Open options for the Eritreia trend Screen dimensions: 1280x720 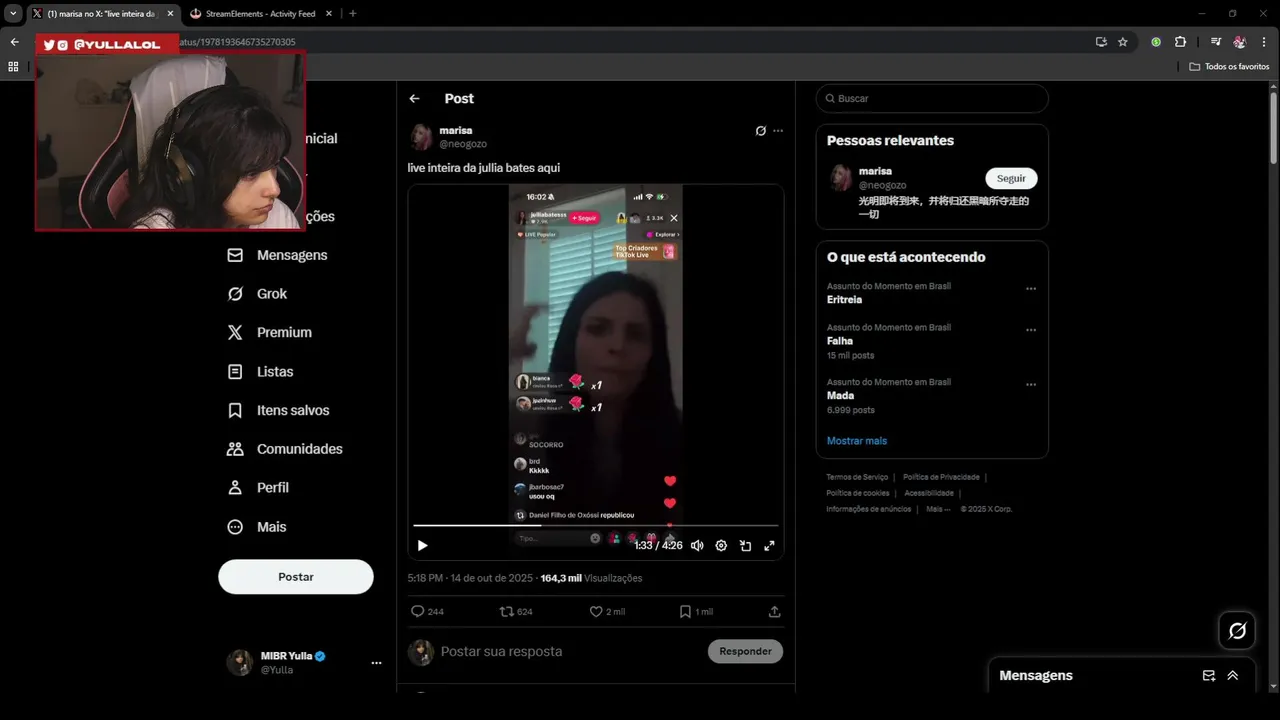pyautogui.click(x=1031, y=289)
